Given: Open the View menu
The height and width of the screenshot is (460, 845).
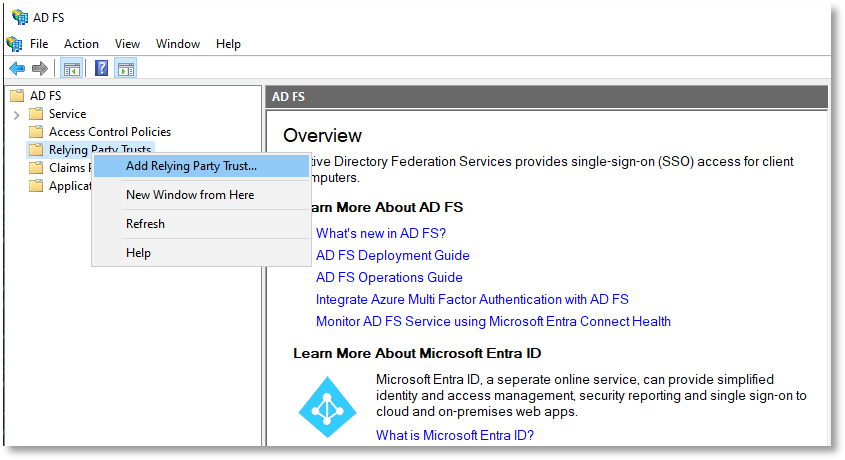Looking at the screenshot, I should (127, 44).
